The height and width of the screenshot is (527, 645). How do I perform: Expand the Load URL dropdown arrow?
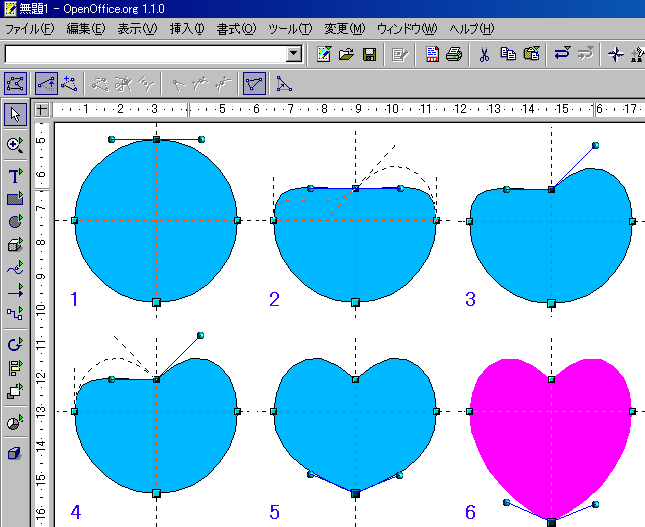coord(294,53)
